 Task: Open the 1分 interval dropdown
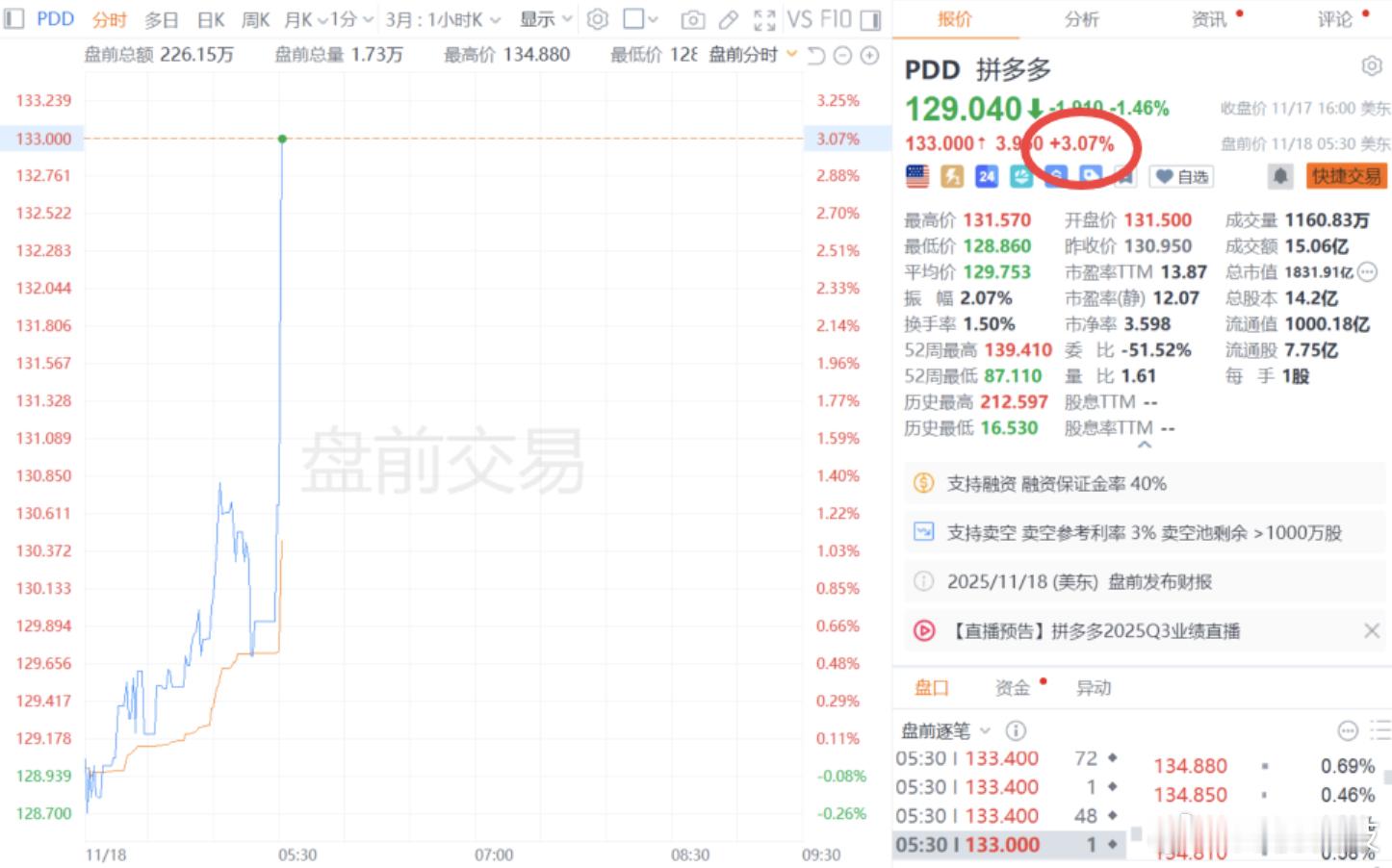[351, 19]
